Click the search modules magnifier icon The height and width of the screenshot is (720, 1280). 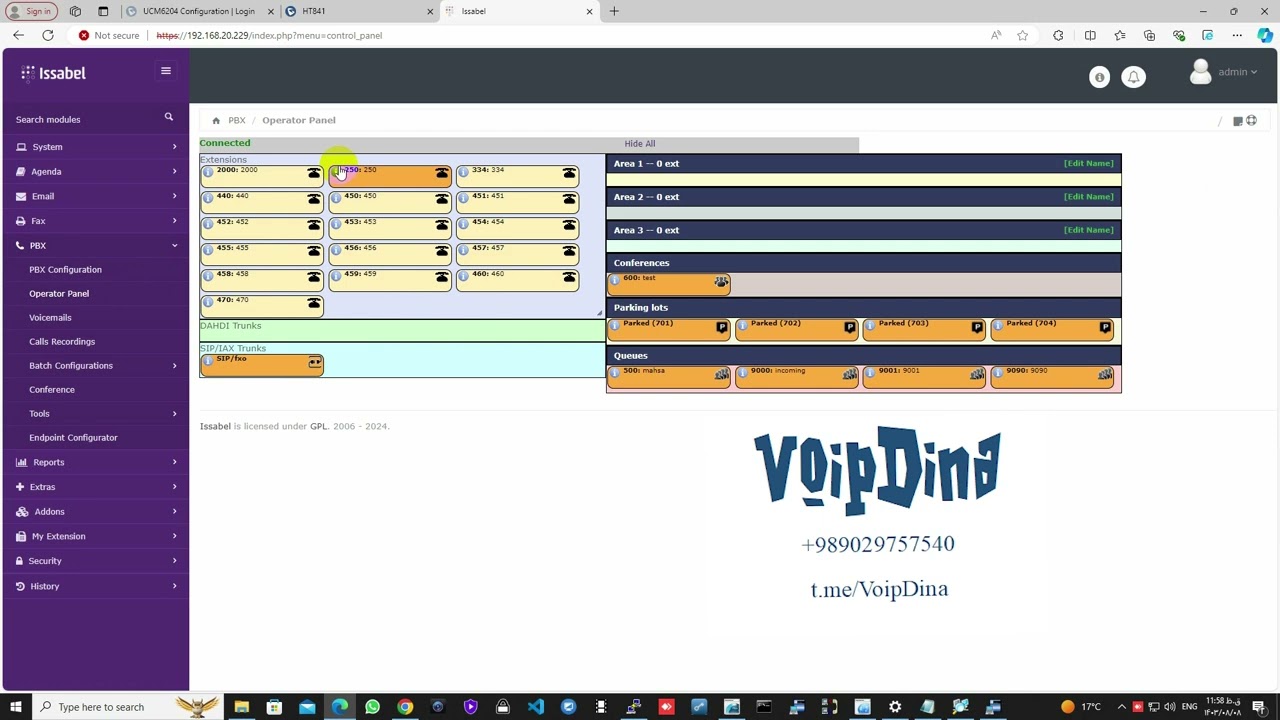[169, 118]
